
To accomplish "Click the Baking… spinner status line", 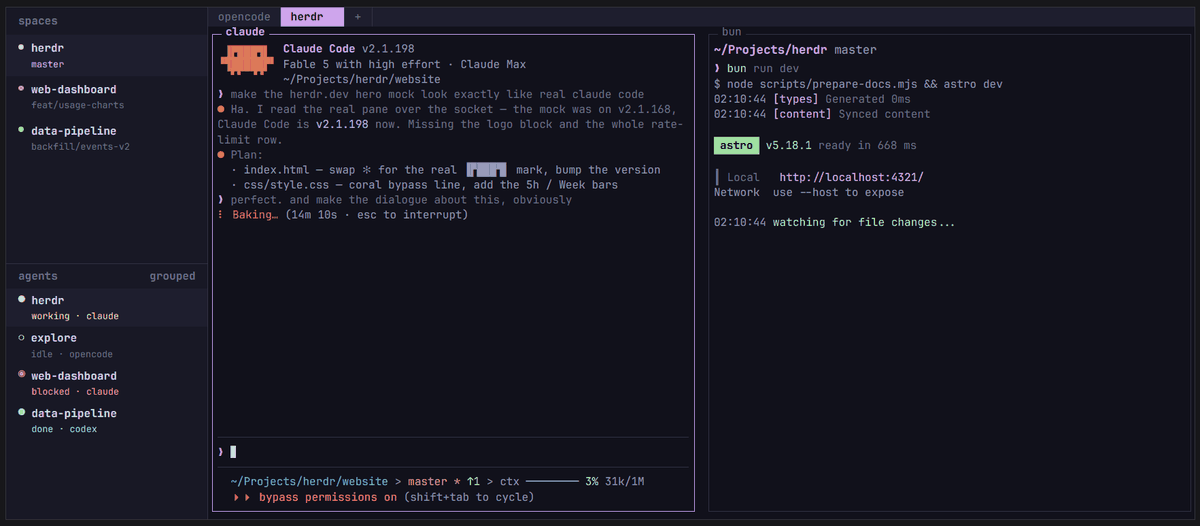I will click(342, 214).
